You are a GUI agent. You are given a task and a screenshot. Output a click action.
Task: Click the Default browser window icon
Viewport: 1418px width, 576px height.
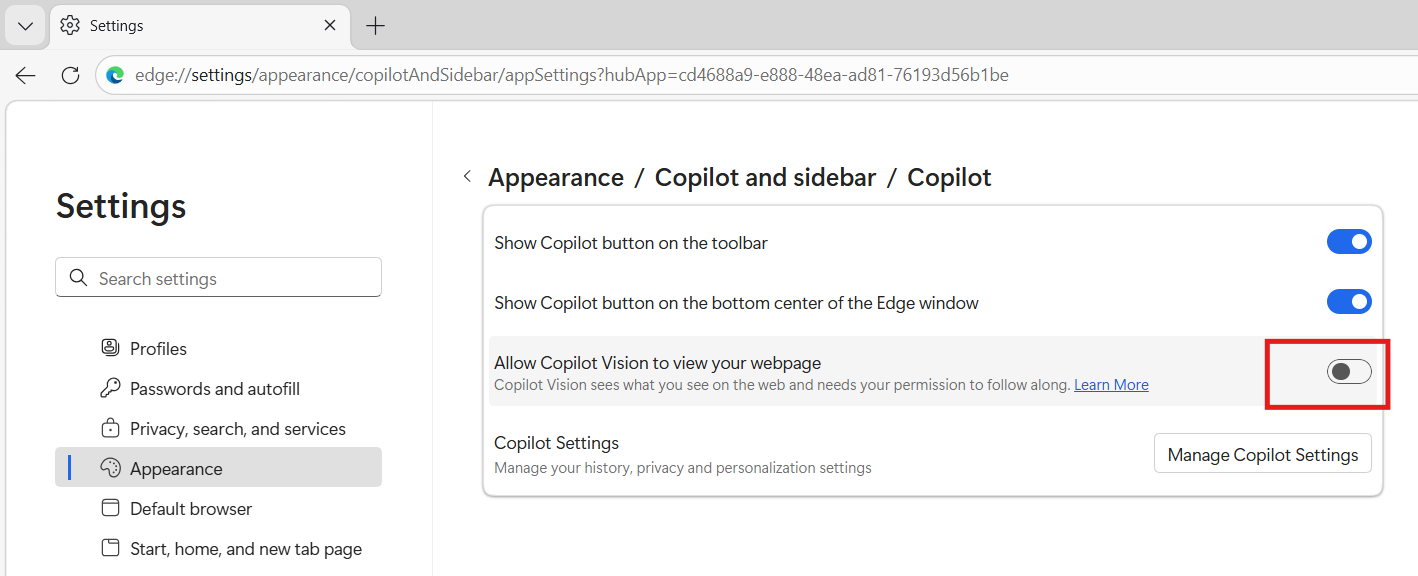(110, 508)
